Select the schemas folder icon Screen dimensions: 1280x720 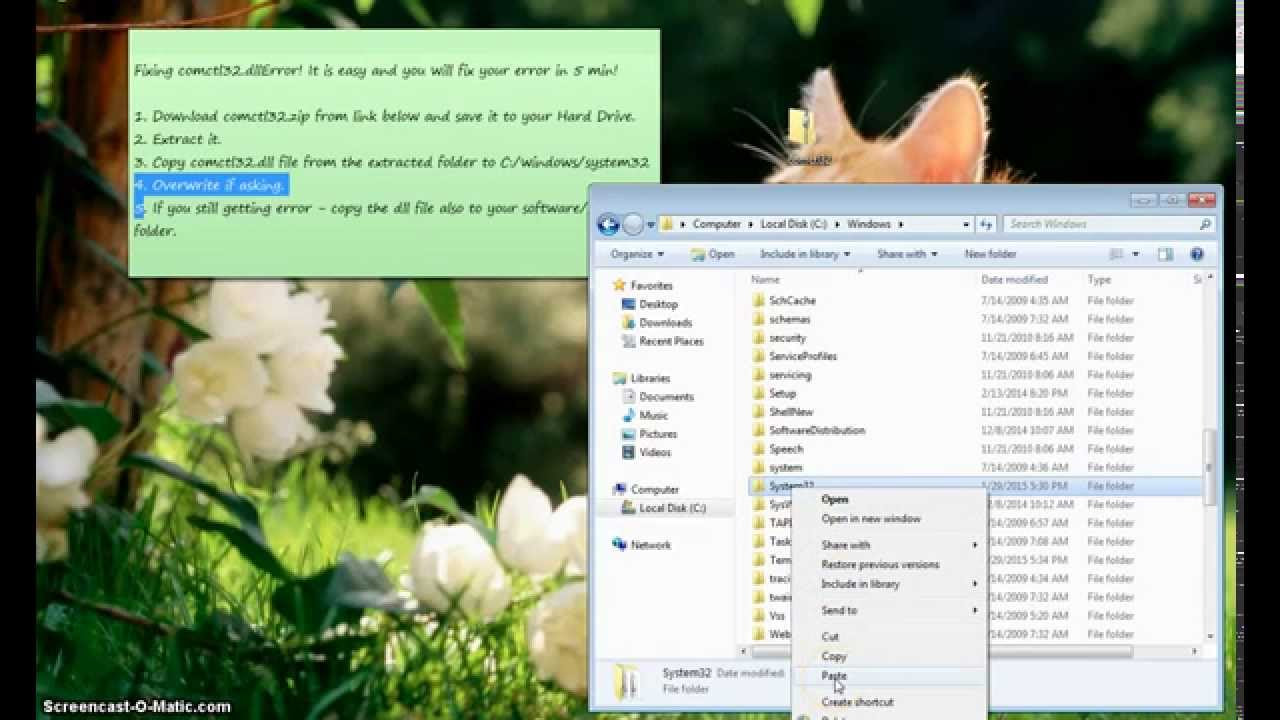[x=758, y=319]
